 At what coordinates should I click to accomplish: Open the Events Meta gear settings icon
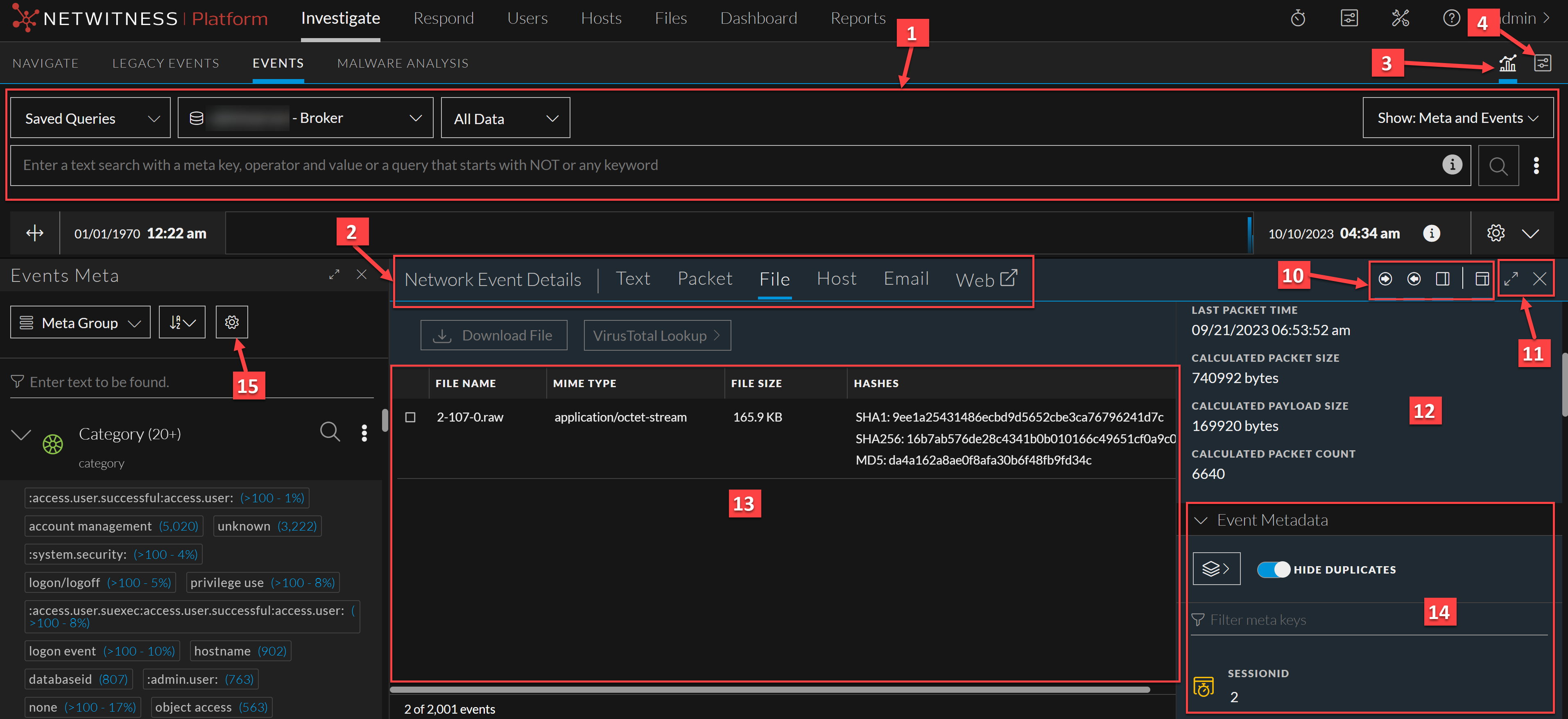click(x=231, y=322)
